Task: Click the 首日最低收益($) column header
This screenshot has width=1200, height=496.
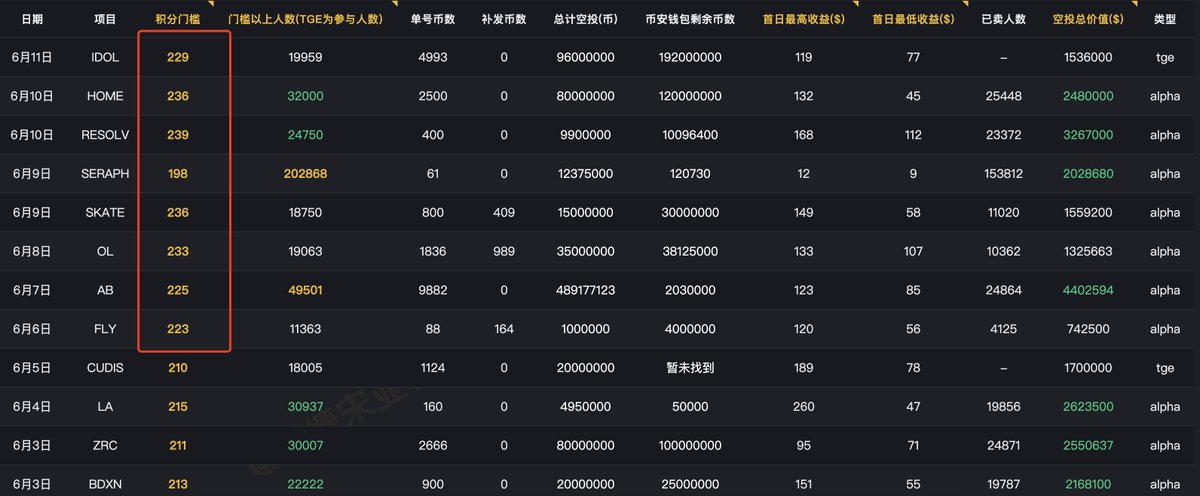Action: pos(913,19)
